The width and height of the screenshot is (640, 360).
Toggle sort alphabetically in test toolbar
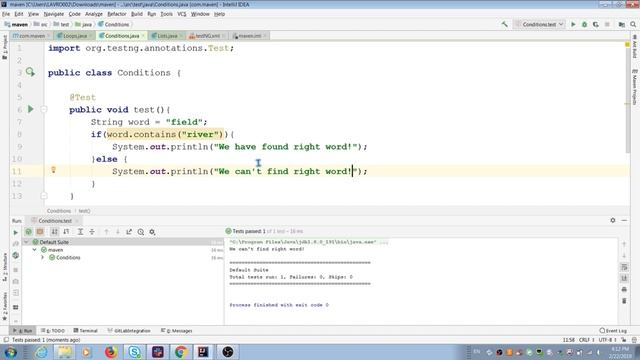(54, 232)
